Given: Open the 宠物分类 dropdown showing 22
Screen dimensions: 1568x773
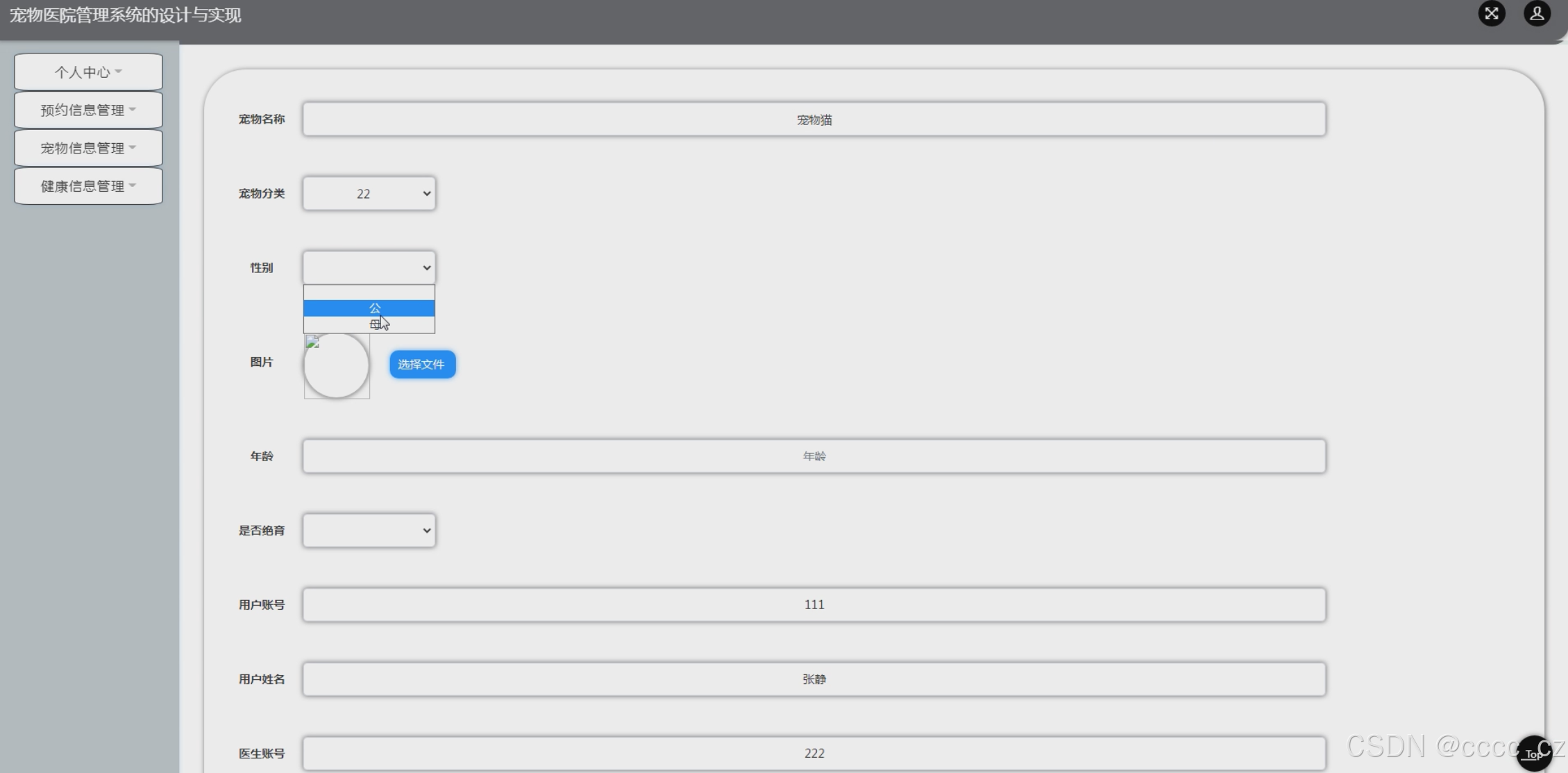Looking at the screenshot, I should click(x=369, y=194).
